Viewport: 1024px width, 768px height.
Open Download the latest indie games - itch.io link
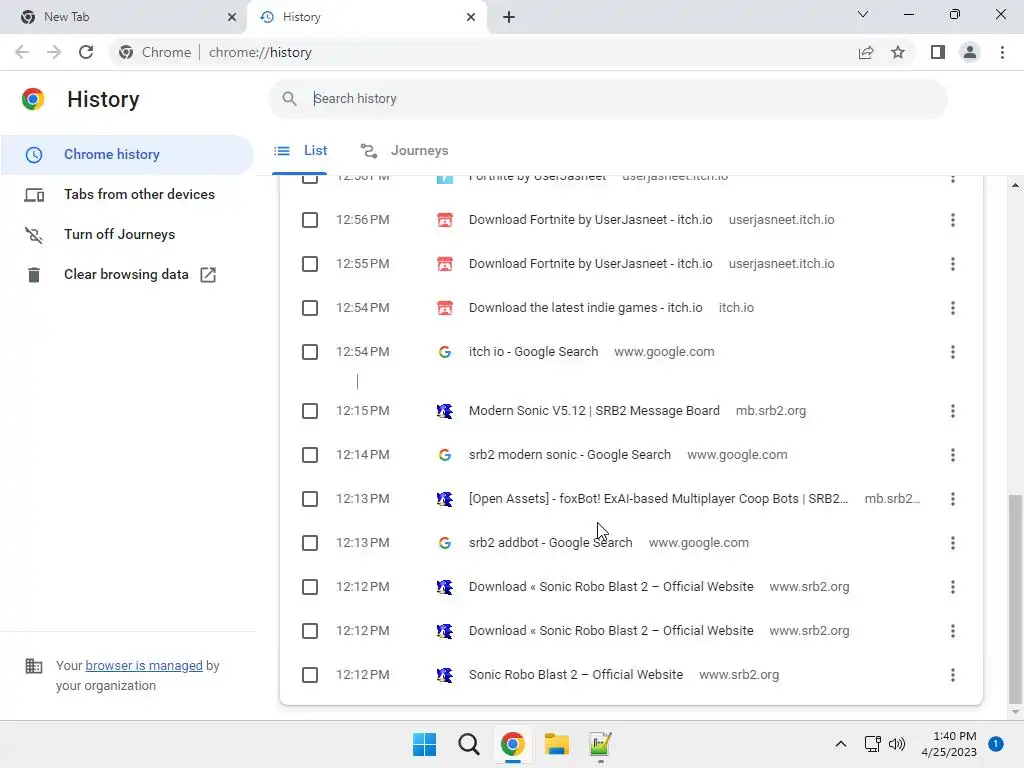[585, 308]
